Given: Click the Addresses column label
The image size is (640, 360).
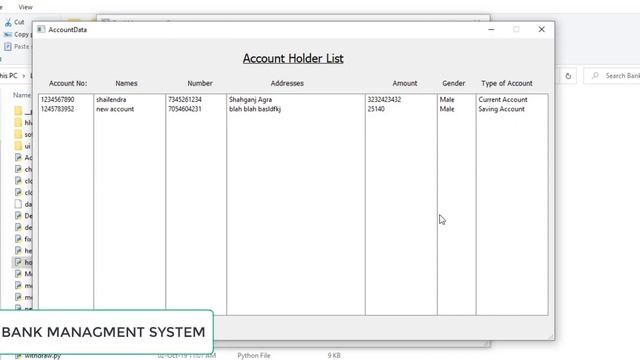Looking at the screenshot, I should 287,83.
